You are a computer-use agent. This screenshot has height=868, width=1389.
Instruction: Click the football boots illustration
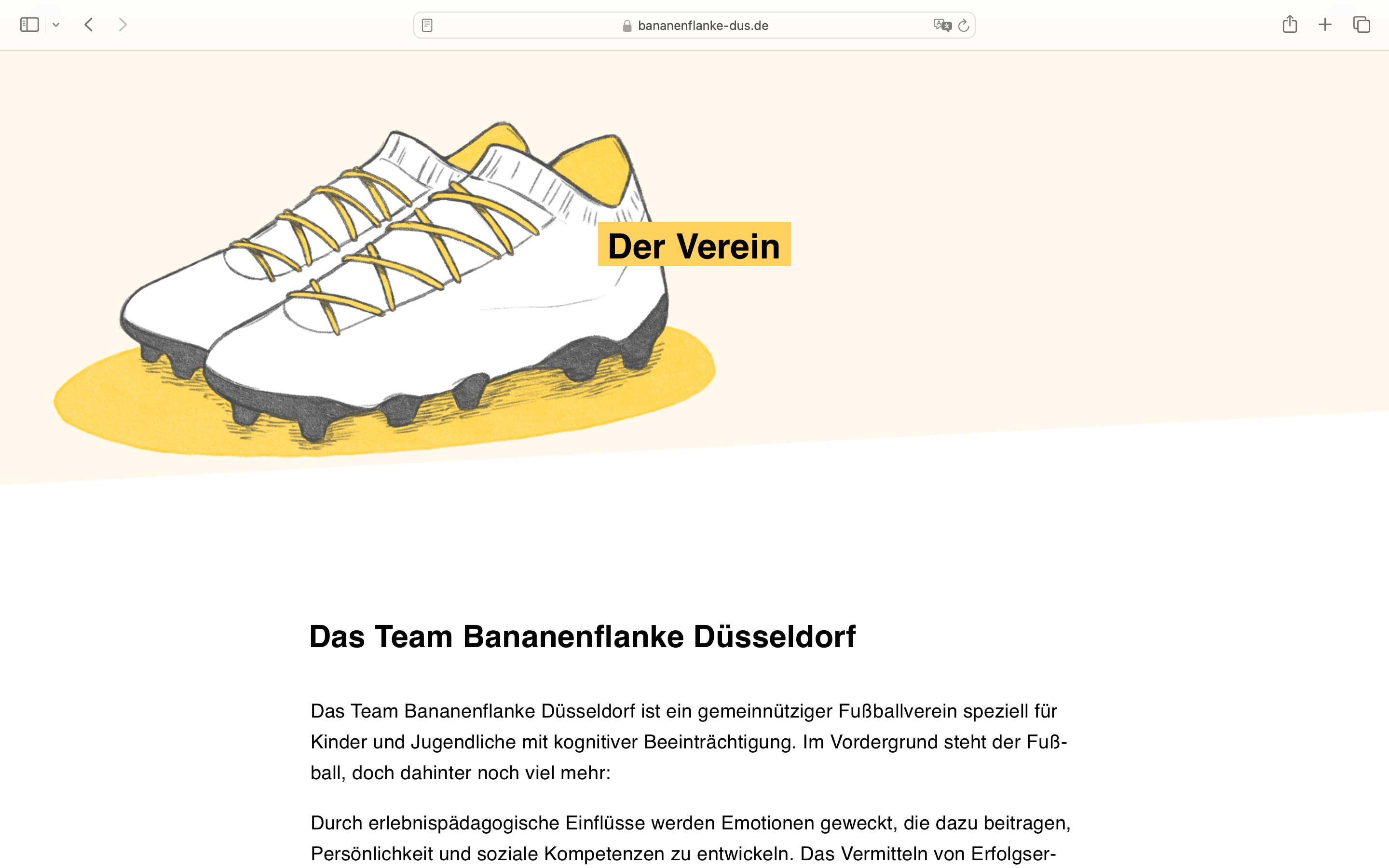[384, 290]
